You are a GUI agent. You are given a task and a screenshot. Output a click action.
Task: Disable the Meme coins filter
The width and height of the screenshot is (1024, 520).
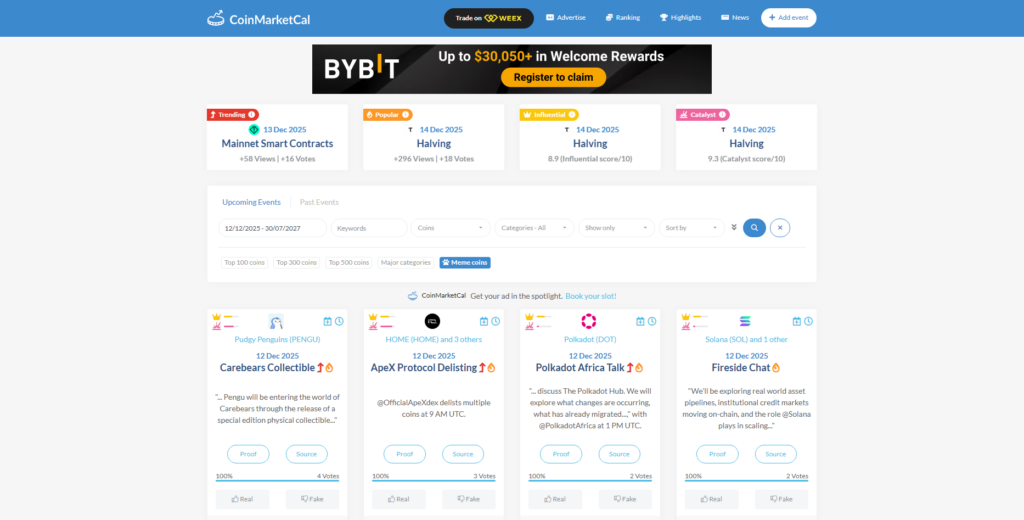coord(465,263)
